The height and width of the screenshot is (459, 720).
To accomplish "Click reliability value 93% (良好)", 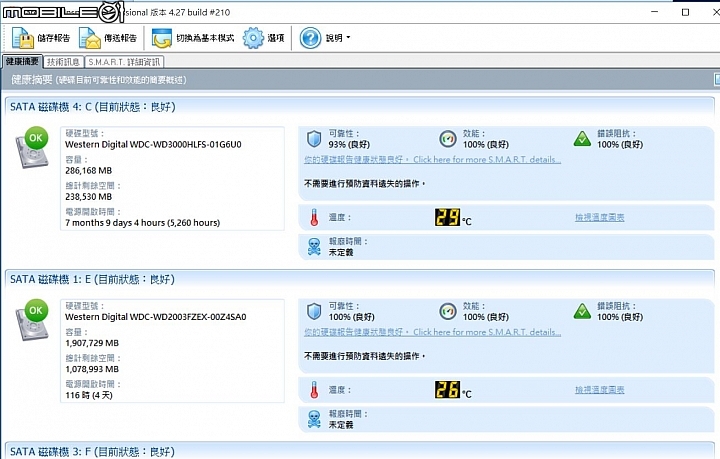I will [x=349, y=145].
